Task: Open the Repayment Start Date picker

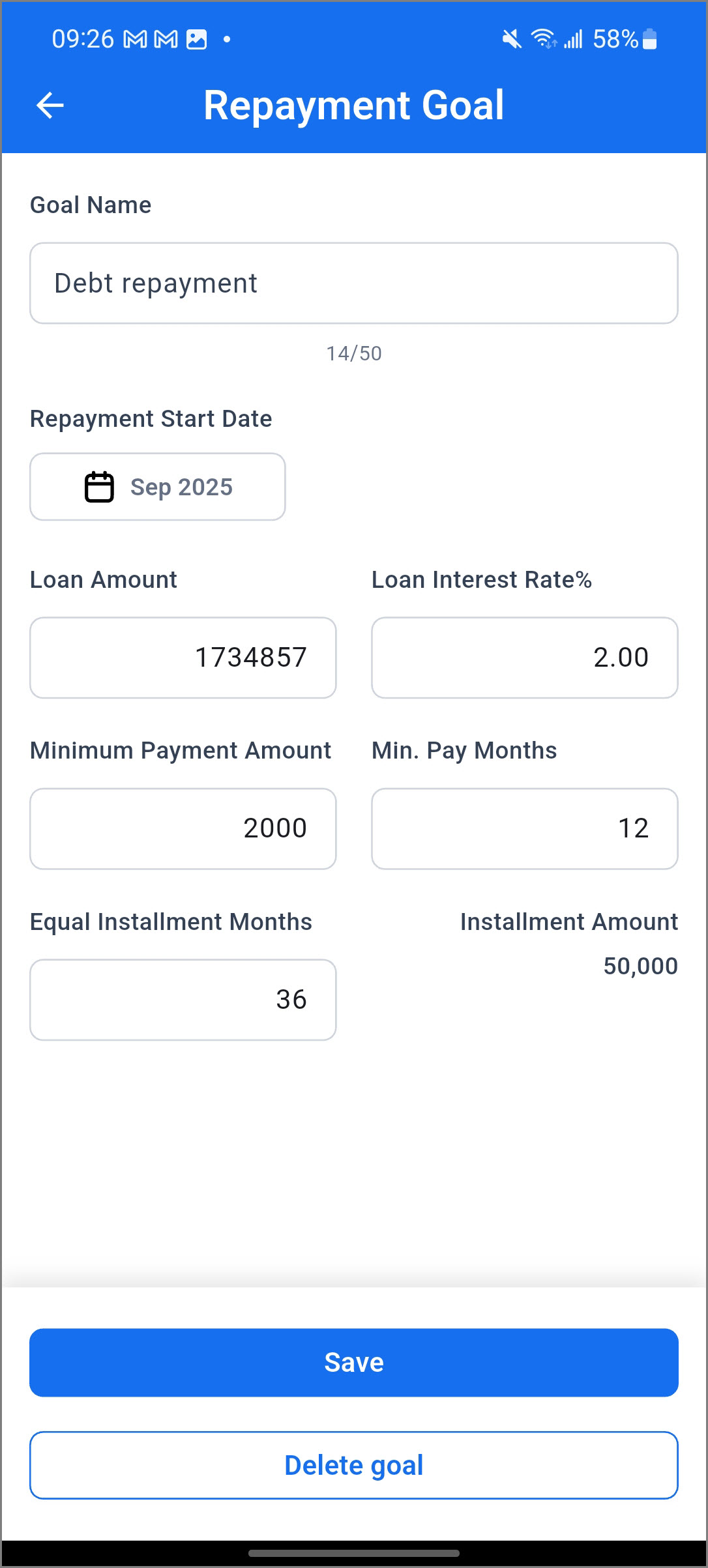Action: coord(158,487)
